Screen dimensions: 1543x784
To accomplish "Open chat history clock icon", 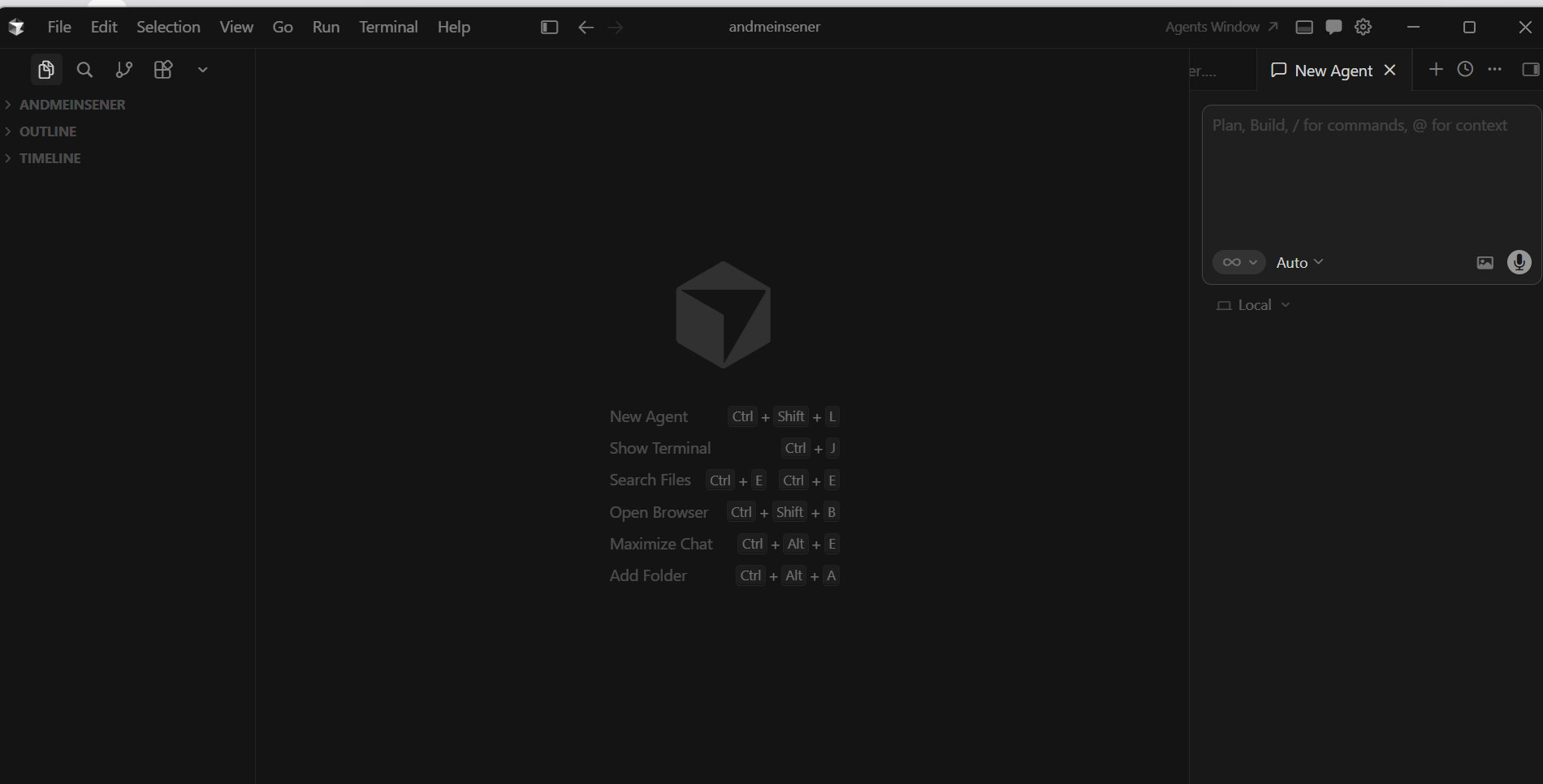I will click(1465, 69).
